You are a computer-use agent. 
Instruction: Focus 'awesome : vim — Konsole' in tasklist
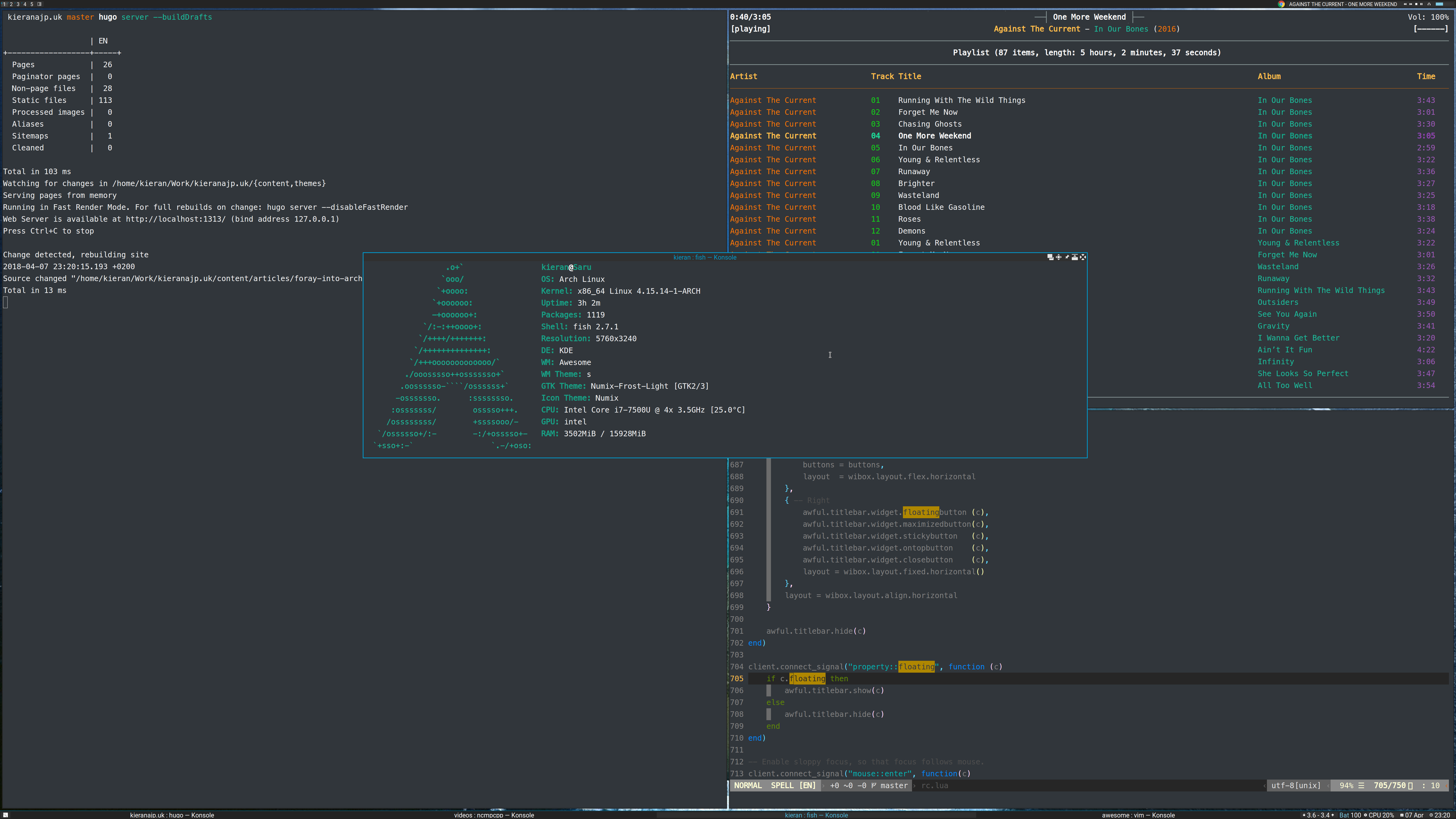[1138, 815]
